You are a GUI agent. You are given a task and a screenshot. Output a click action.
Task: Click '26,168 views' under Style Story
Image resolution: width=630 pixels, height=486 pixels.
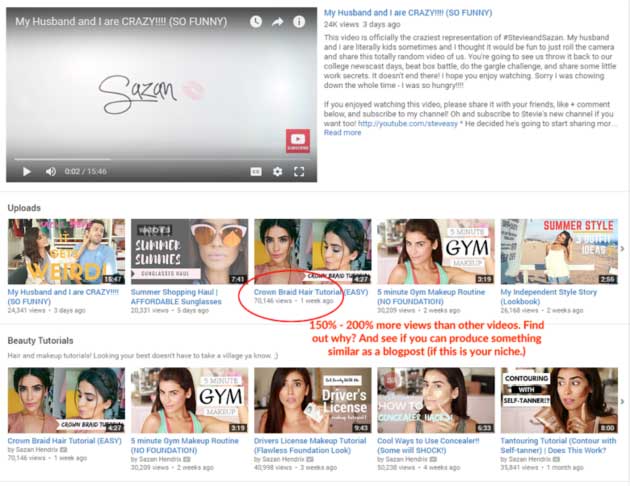click(519, 310)
